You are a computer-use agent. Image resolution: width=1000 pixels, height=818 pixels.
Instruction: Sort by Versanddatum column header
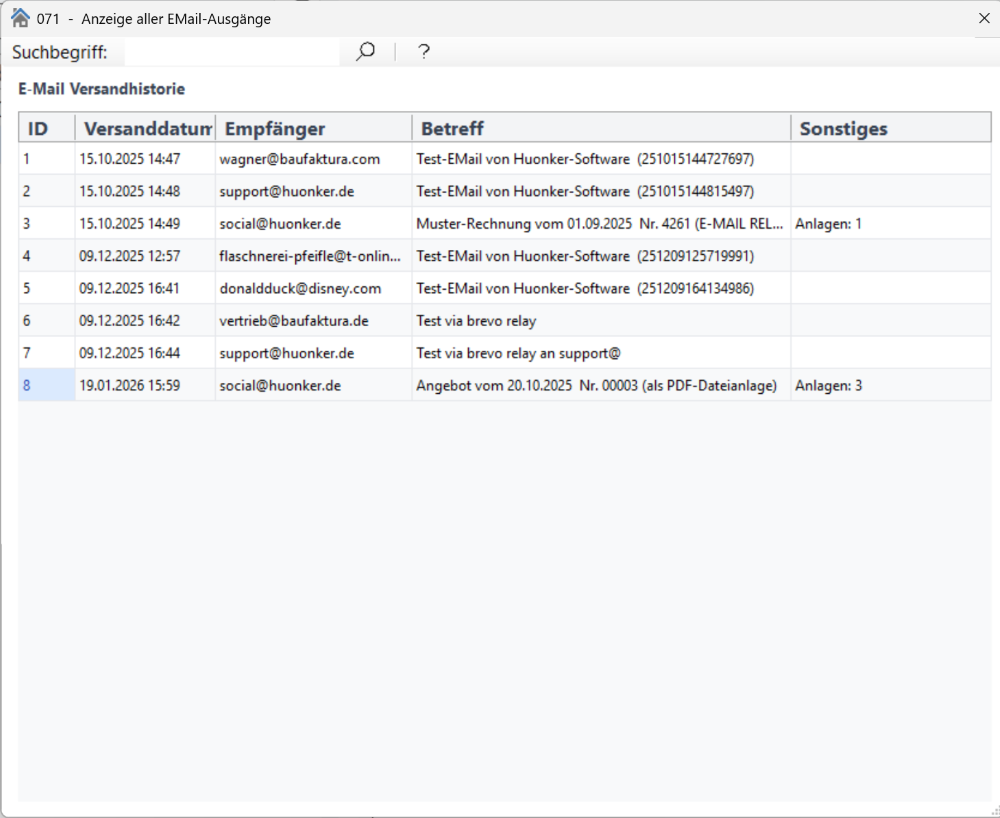pyautogui.click(x=145, y=128)
